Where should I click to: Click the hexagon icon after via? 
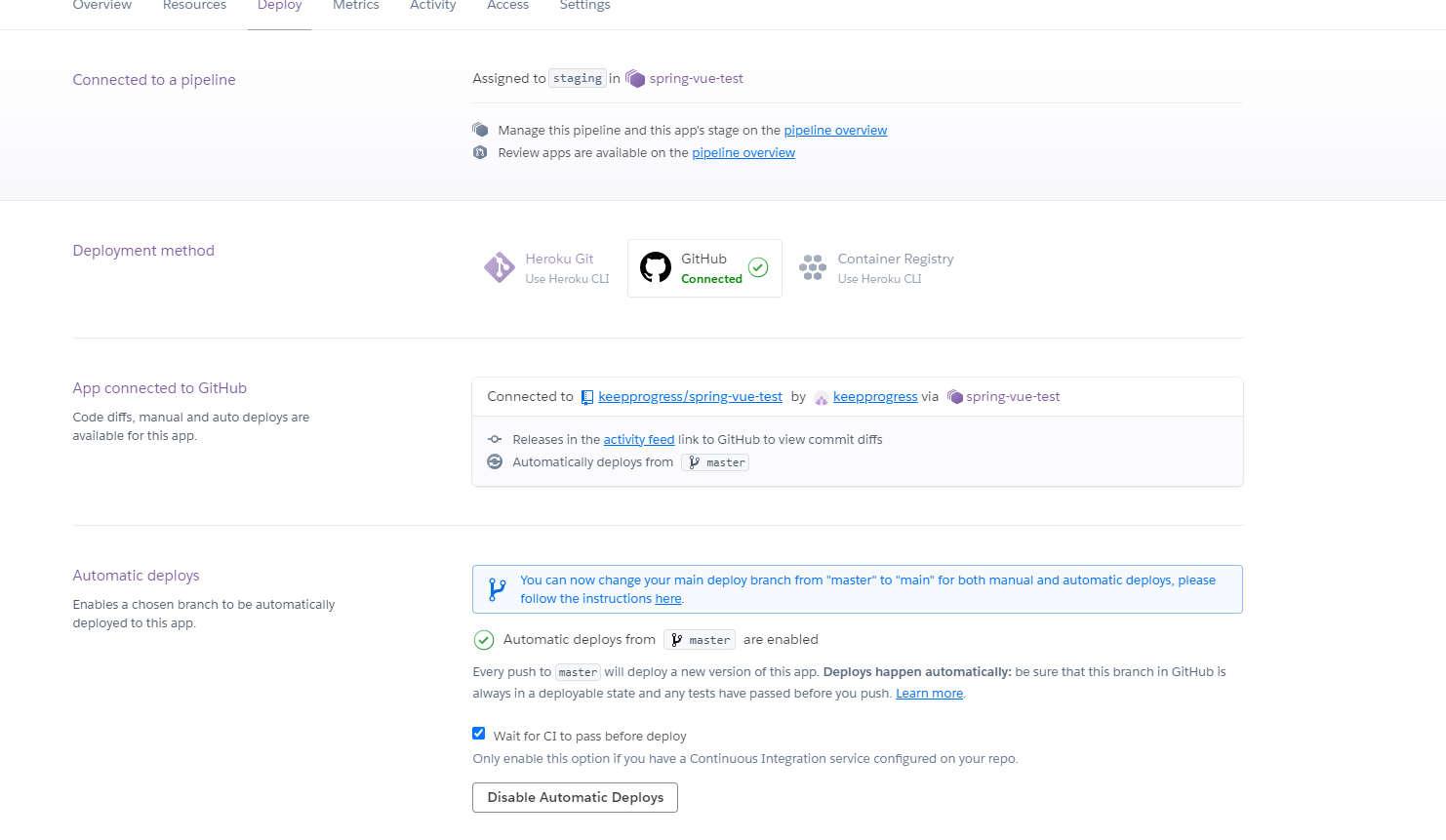coord(955,397)
